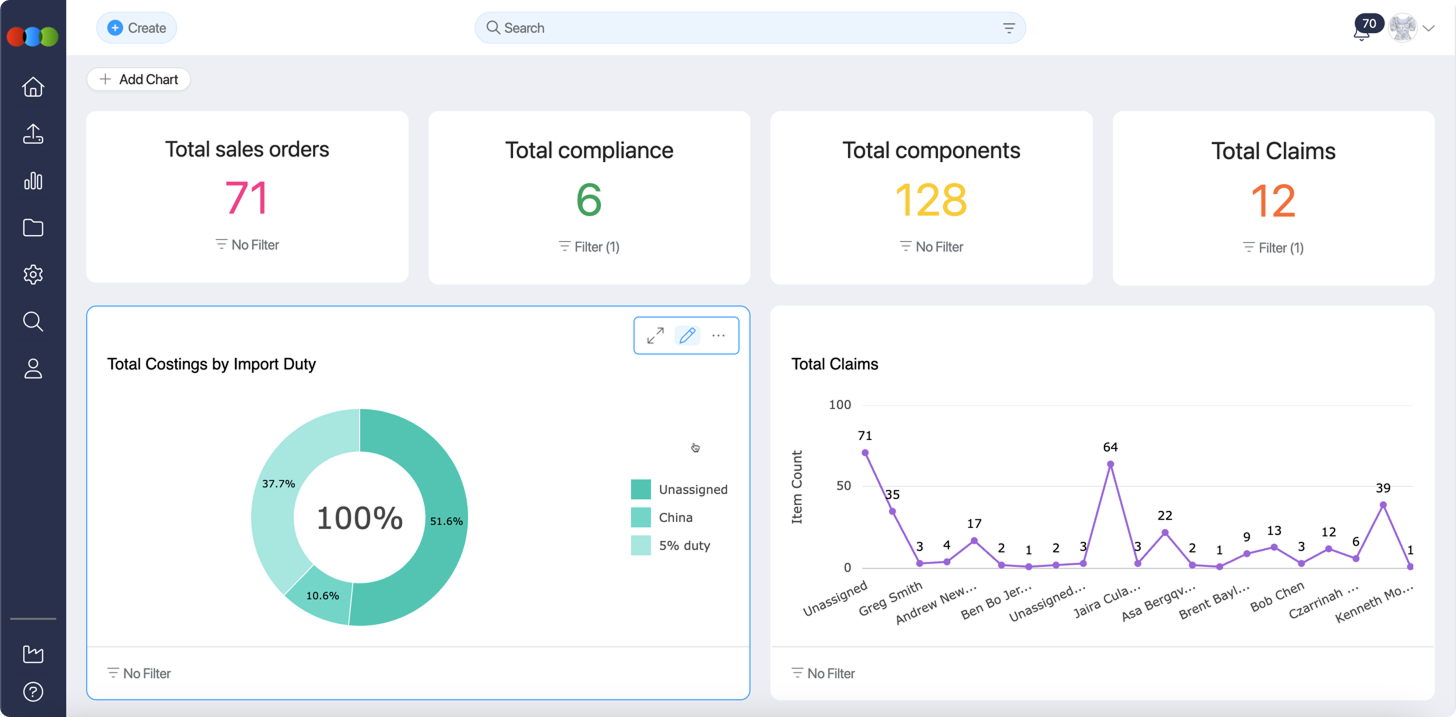Expand the Total Costings chart fullscreen
The height and width of the screenshot is (717, 1456).
[655, 336]
